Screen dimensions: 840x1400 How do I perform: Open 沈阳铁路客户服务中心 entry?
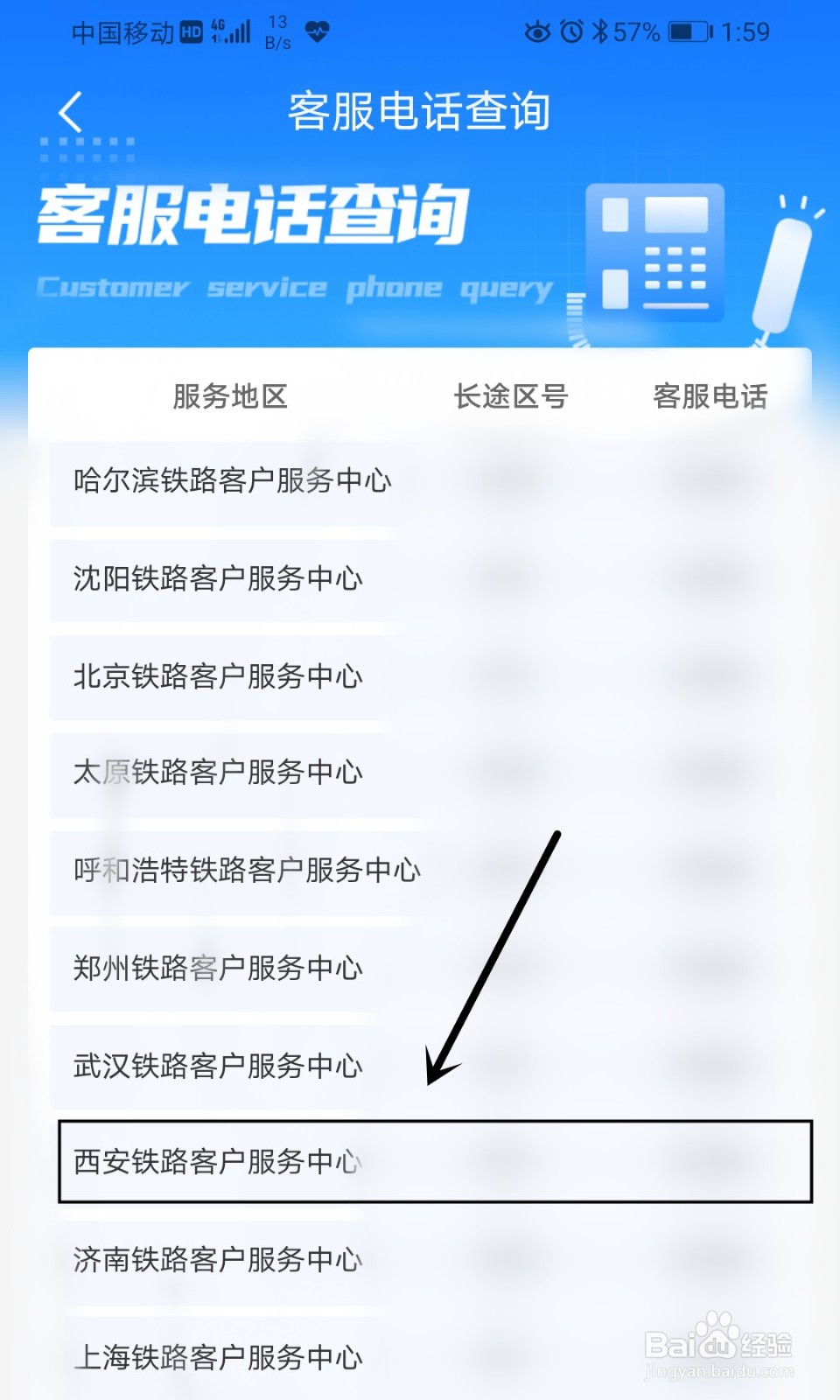pyautogui.click(x=430, y=578)
